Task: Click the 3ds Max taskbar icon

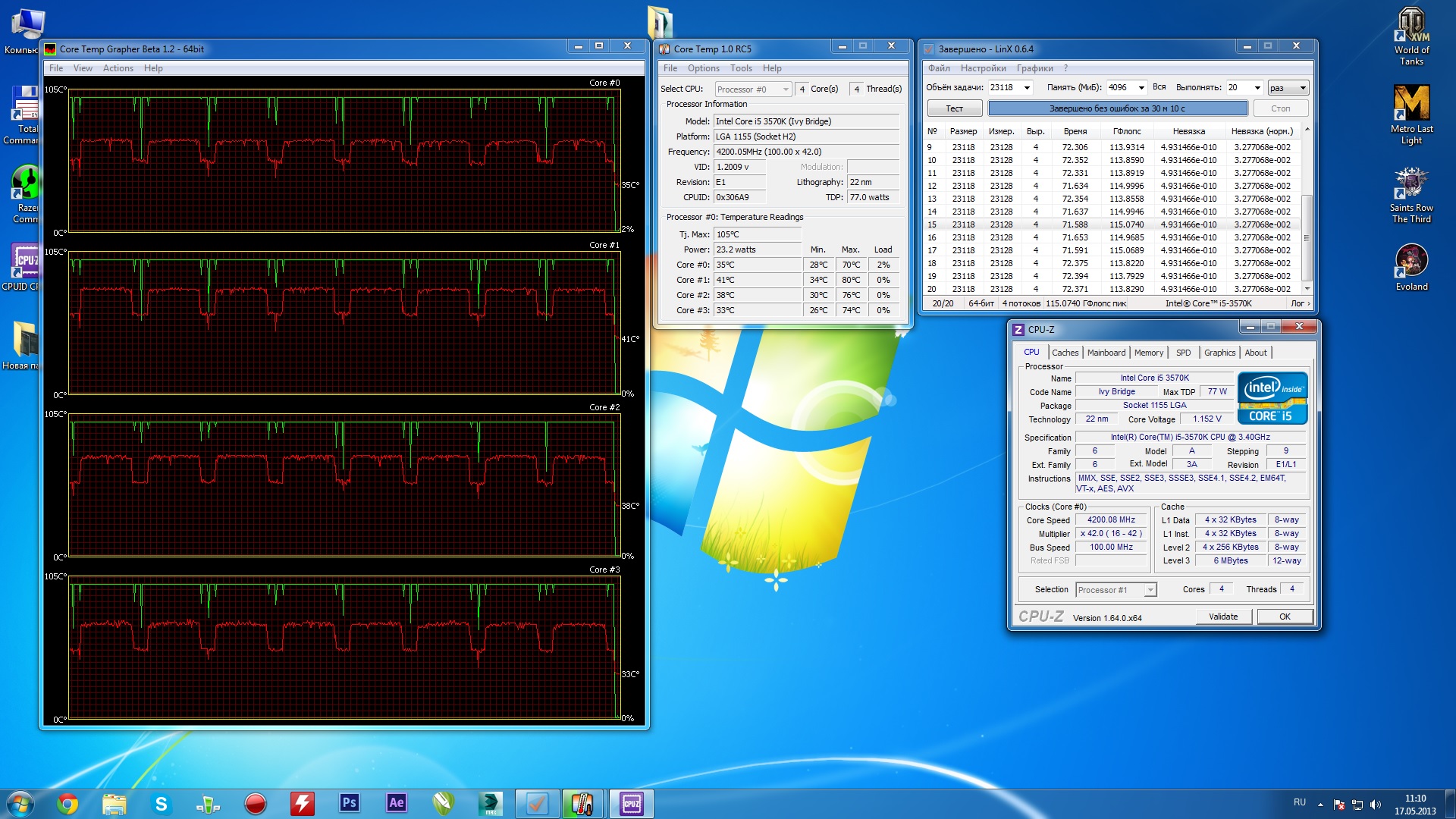Action: click(x=490, y=803)
